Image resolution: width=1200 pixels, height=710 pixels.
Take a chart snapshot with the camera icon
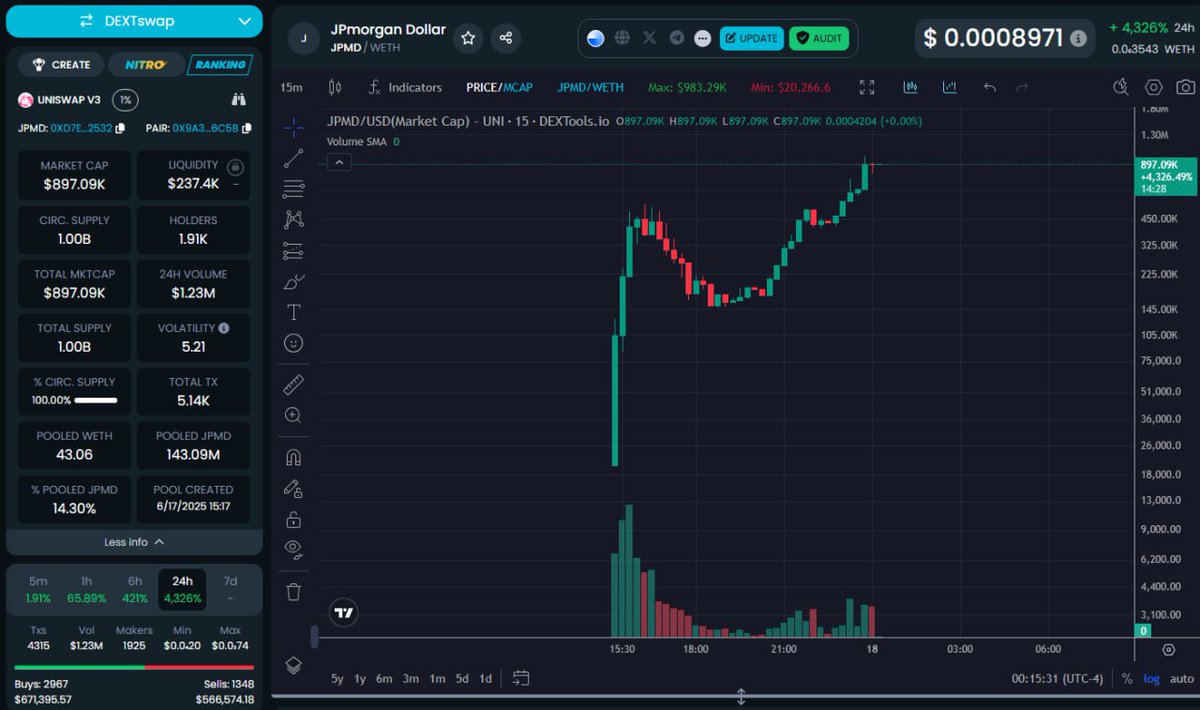(1184, 87)
